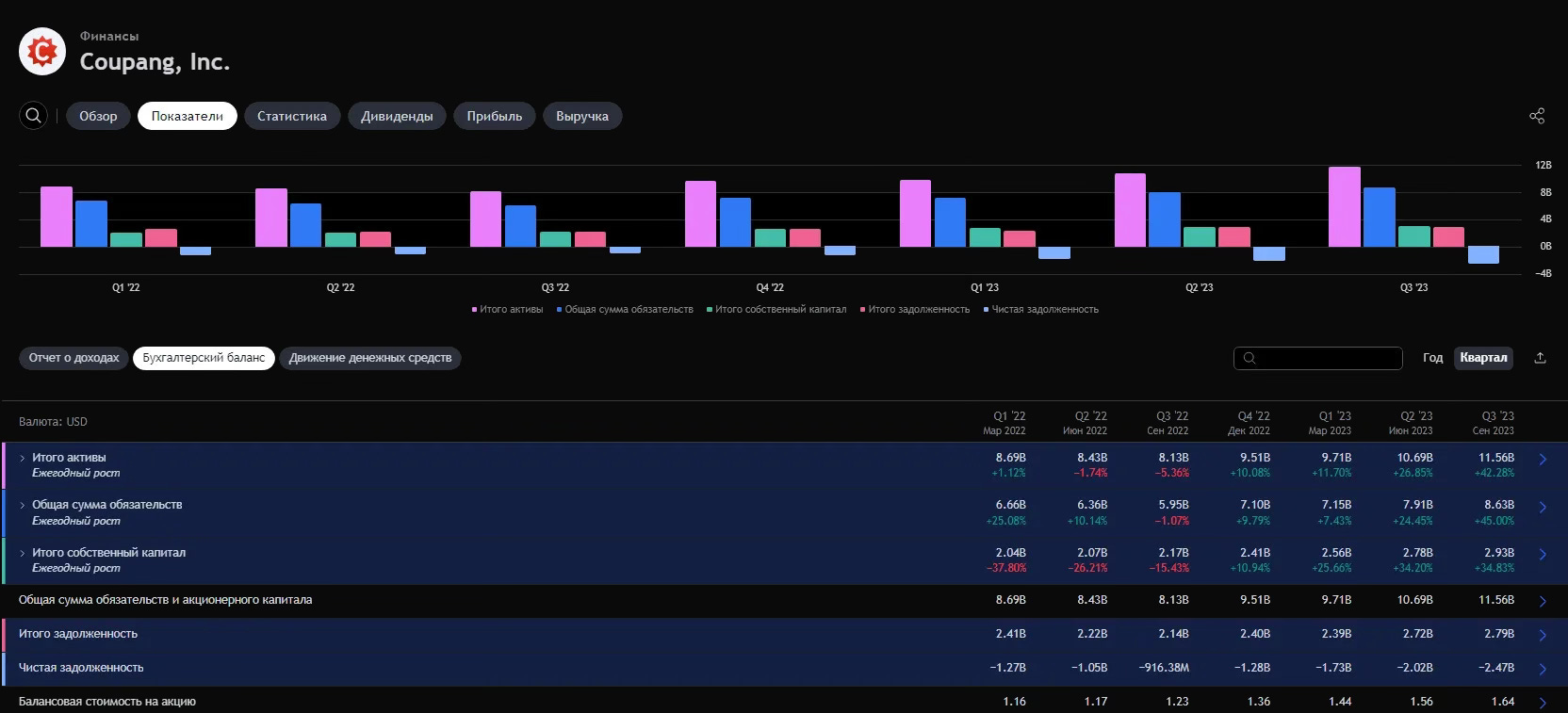The height and width of the screenshot is (713, 1568).
Task: Click the Q4 '22 chart axis label
Action: tap(770, 287)
